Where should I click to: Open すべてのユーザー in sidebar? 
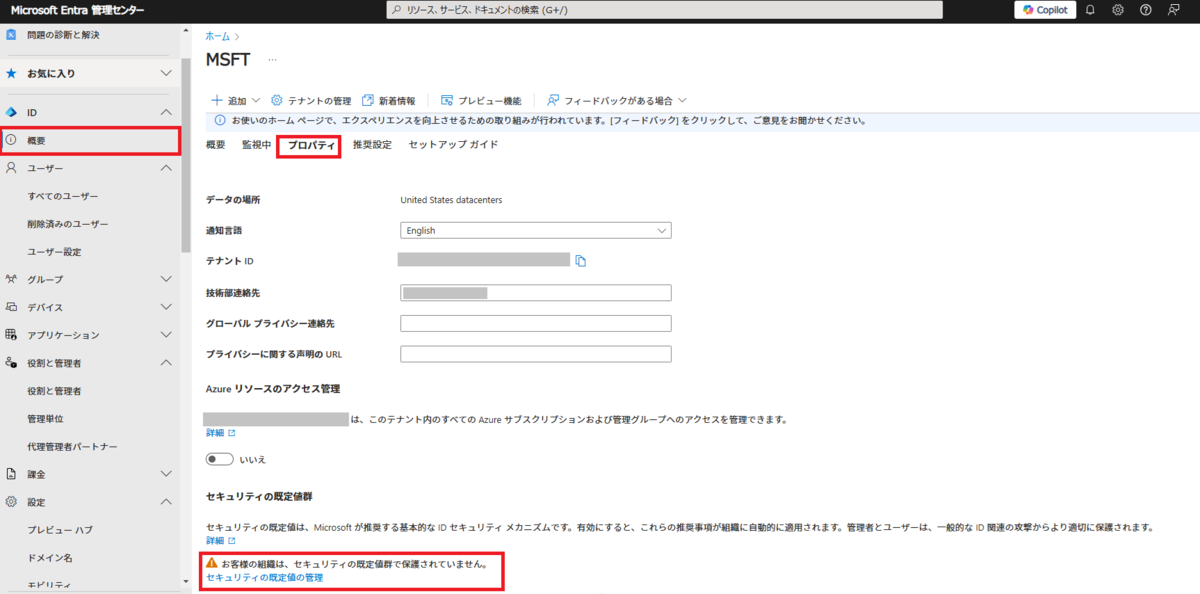click(x=63, y=196)
